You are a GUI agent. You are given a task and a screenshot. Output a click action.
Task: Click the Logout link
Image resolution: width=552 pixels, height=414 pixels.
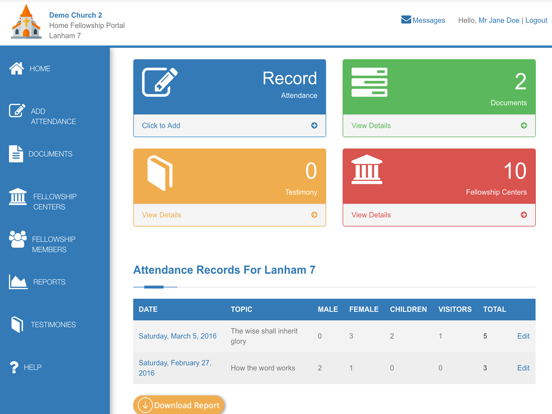pyautogui.click(x=536, y=20)
